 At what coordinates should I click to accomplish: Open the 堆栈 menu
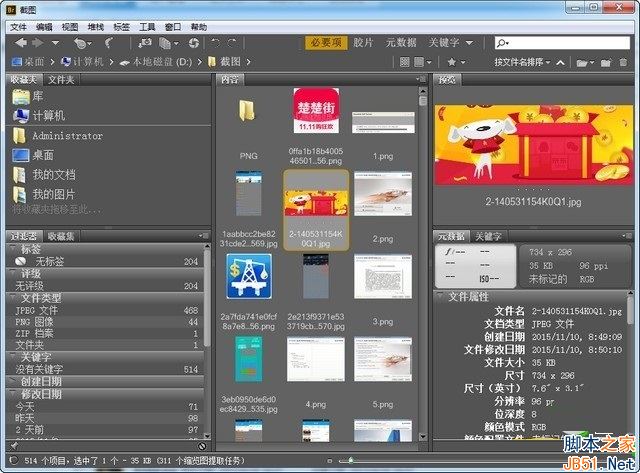pos(96,27)
